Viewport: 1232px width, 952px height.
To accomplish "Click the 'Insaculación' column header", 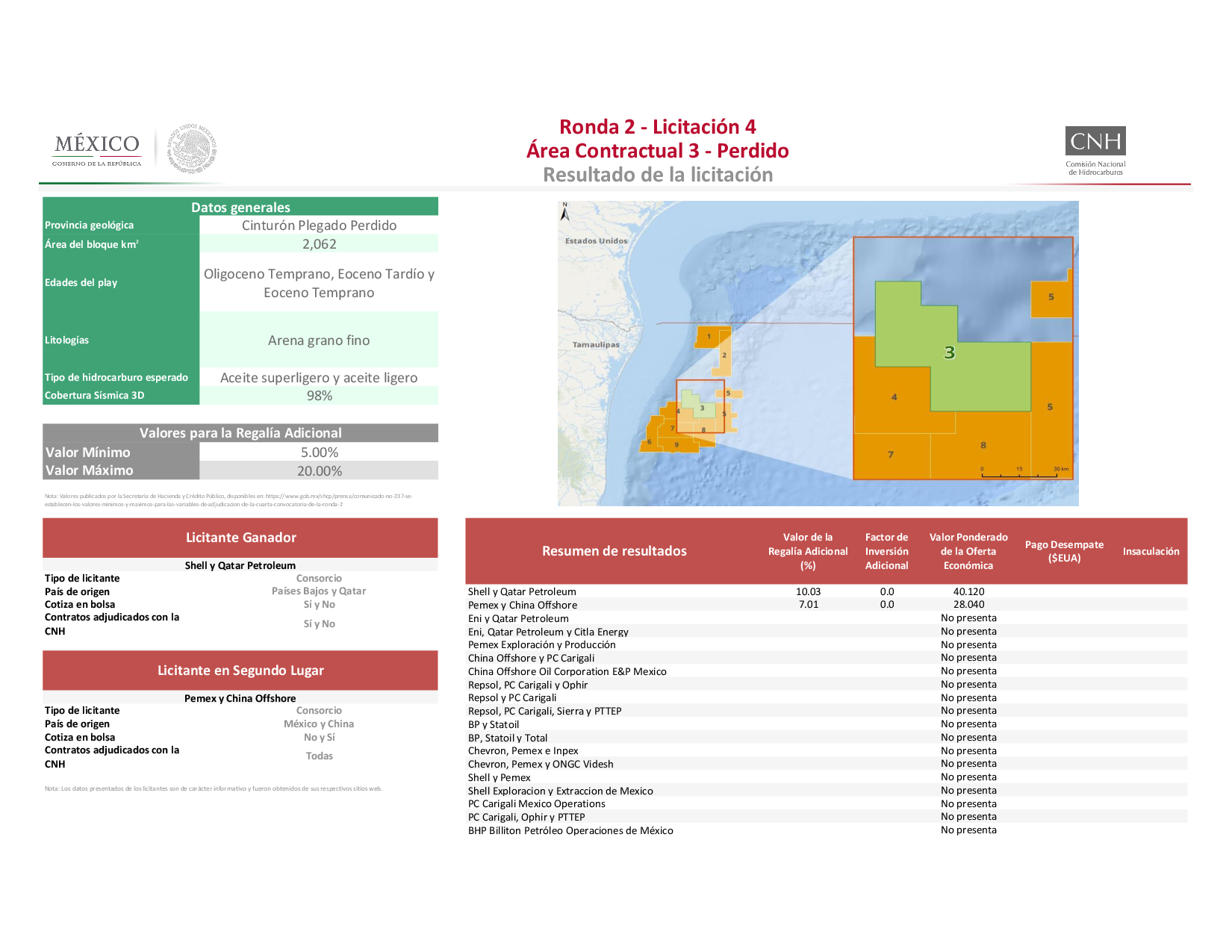I will (x=1151, y=551).
